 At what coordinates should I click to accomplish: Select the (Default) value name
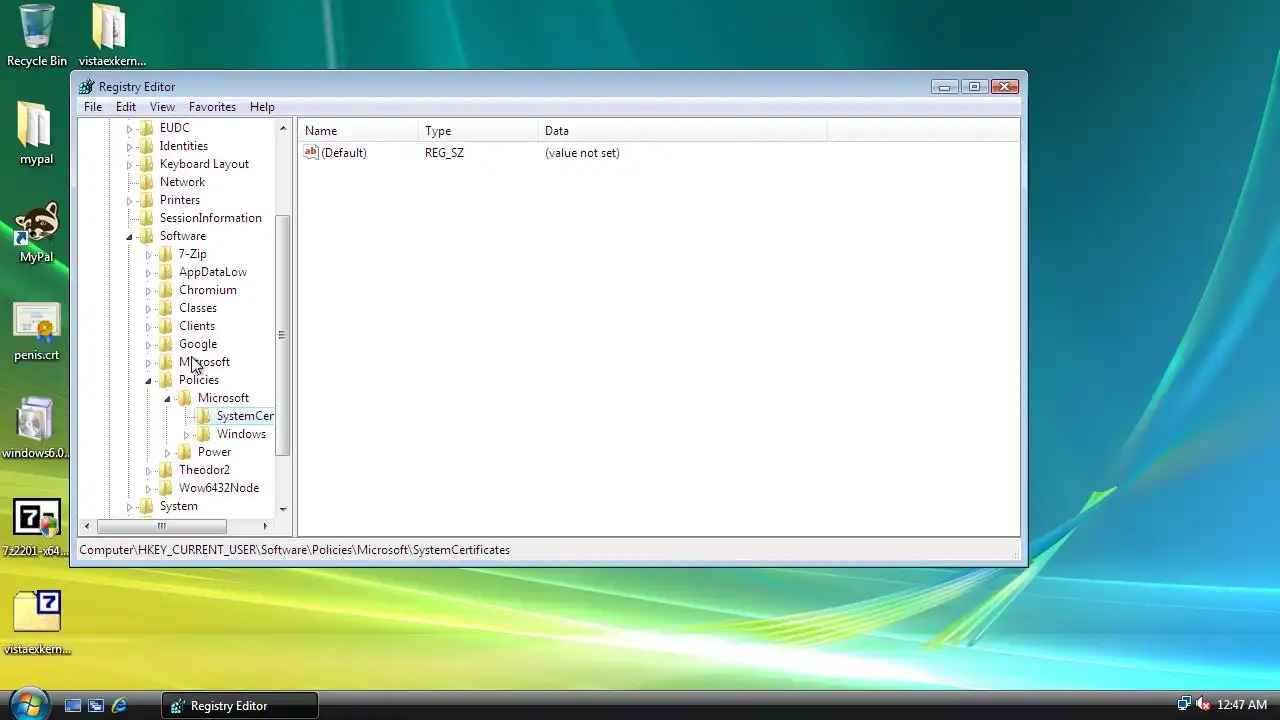[x=344, y=153]
